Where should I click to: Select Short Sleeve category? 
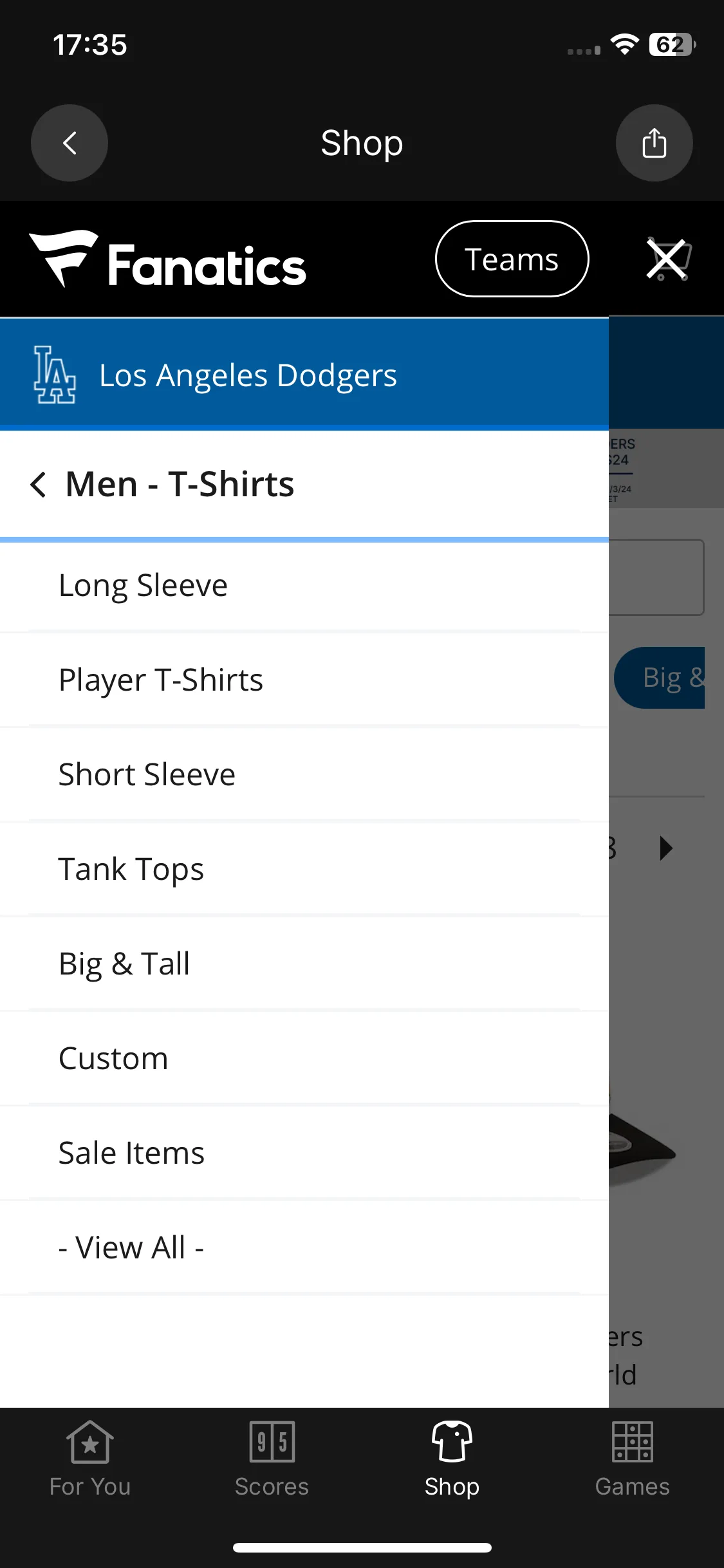[x=304, y=775]
